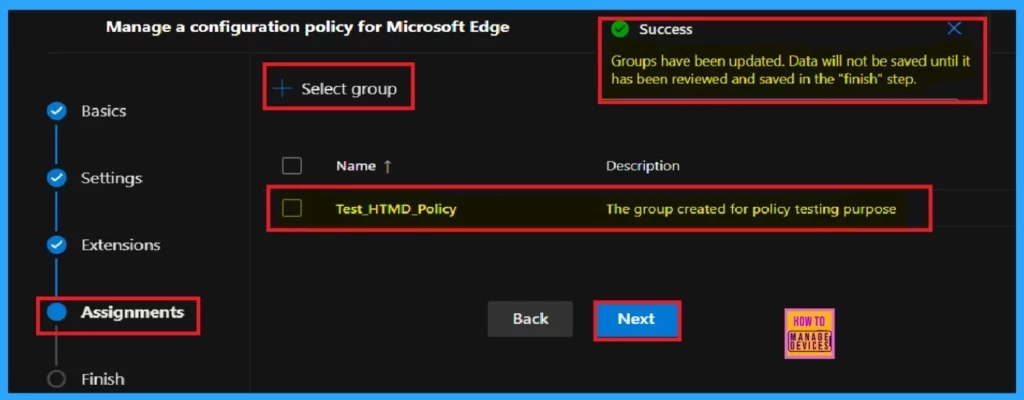Sort by the Name column arrow
This screenshot has width=1024, height=400.
387,167
